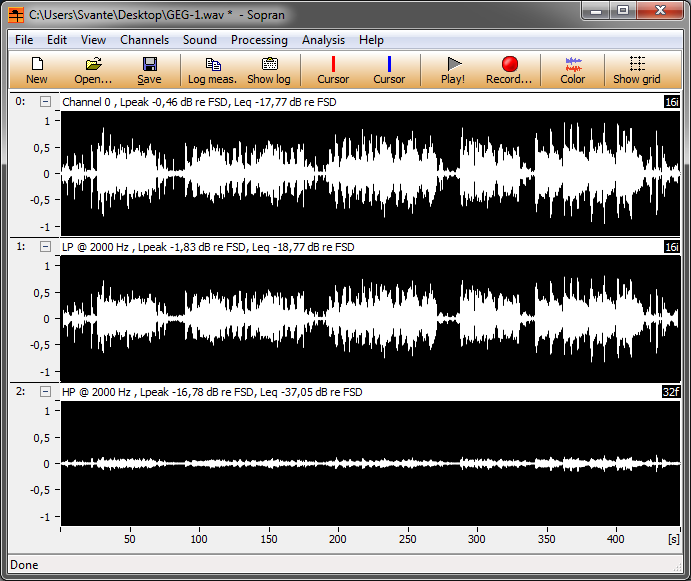Viewport: 691px width, 581px height.
Task: Click the 32f format badge on HP channel
Action: pos(671,392)
